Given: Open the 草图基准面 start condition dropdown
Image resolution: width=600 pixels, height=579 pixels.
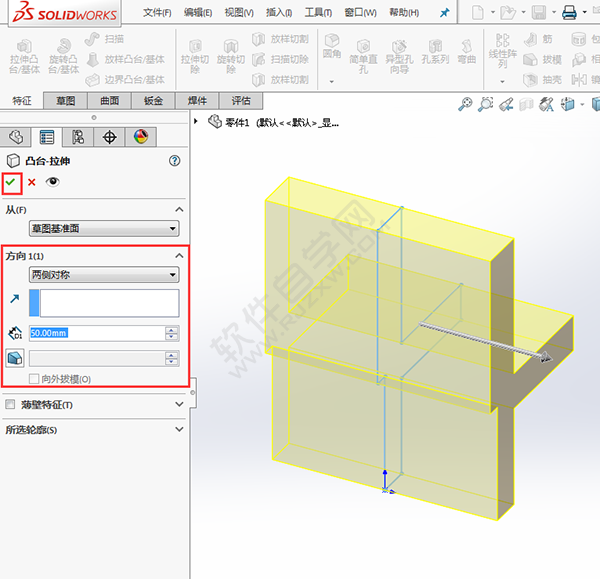Looking at the screenshot, I should click(x=104, y=228).
